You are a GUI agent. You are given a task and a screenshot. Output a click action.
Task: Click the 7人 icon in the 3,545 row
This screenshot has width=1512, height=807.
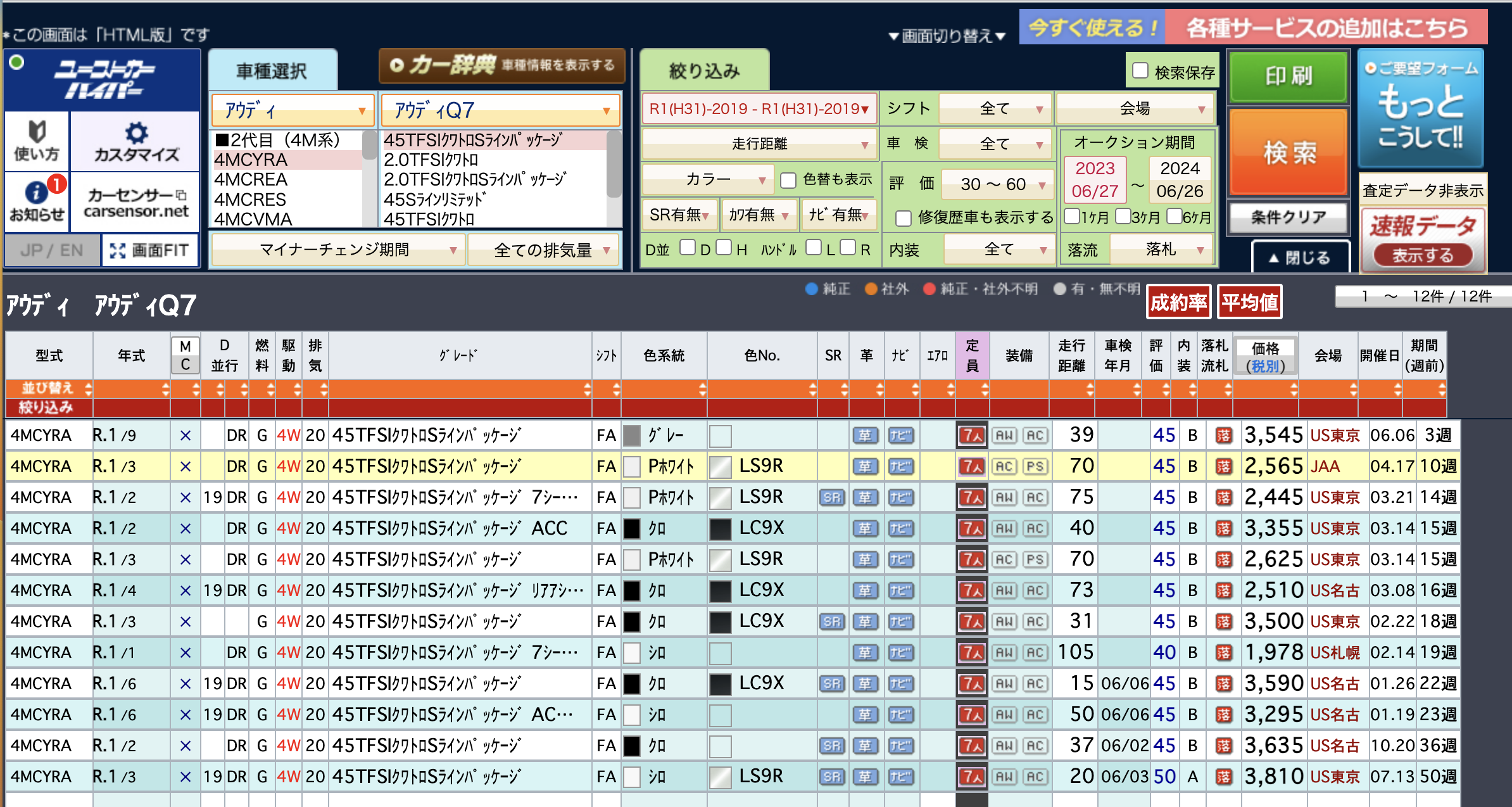click(971, 435)
